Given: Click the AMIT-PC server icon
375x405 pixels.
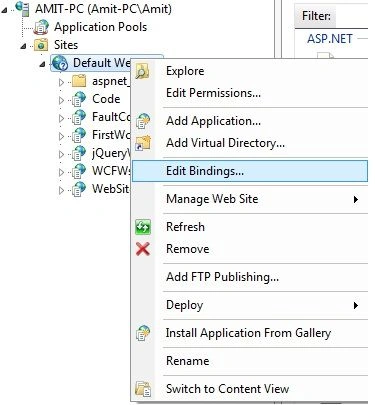Looking at the screenshot, I should click(22, 8).
